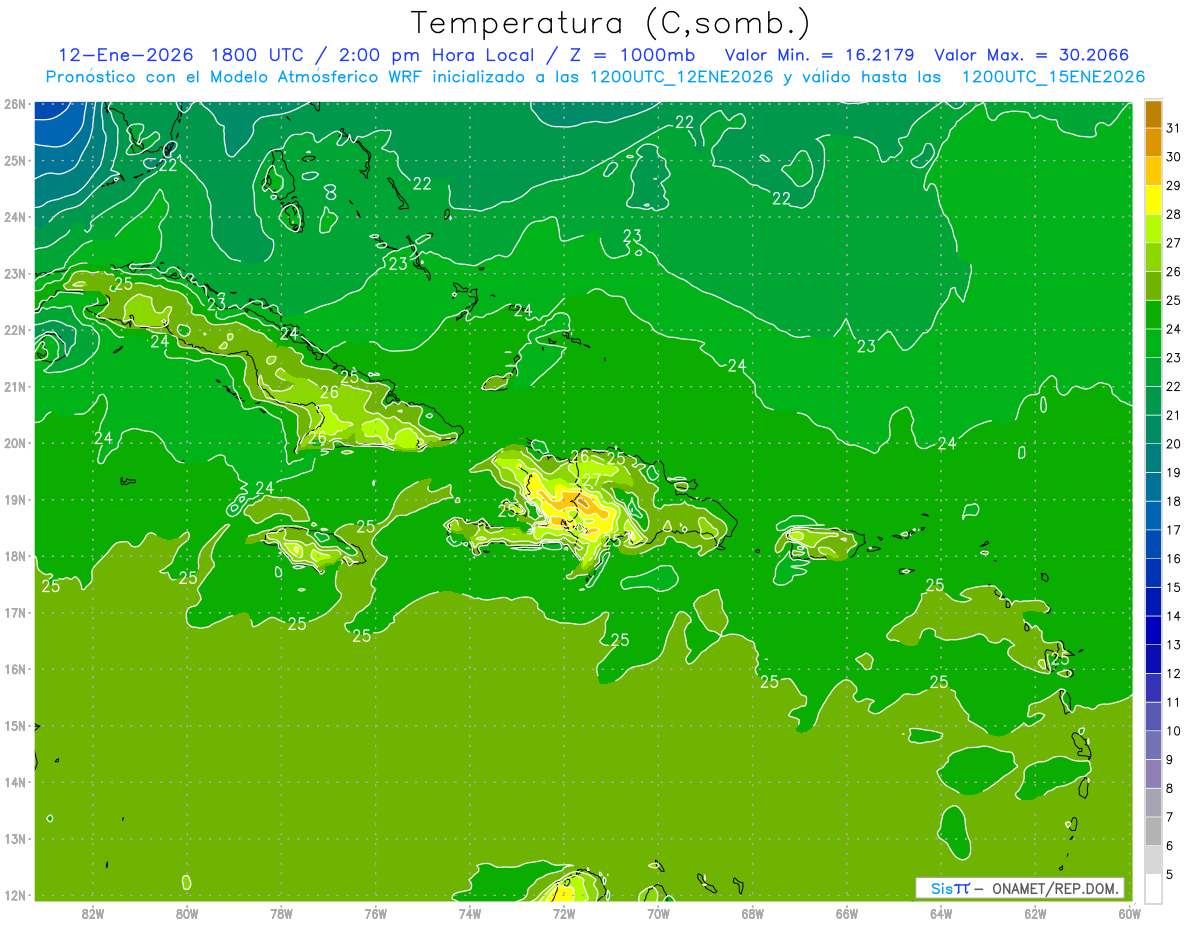Select the dark blue 14 degree legend swatch
The image size is (1200, 927).
click(x=1153, y=602)
